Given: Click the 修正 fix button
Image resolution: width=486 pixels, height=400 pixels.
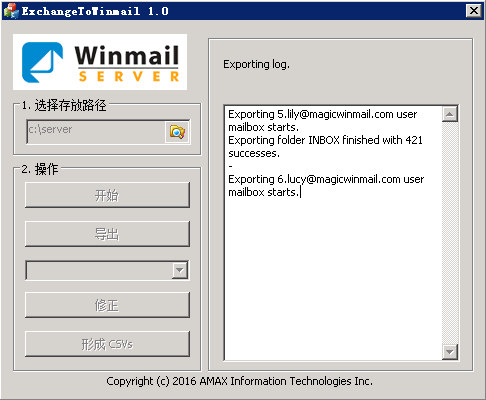Looking at the screenshot, I should click(x=107, y=305).
